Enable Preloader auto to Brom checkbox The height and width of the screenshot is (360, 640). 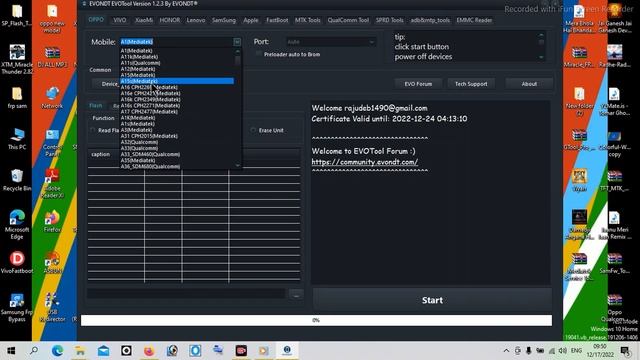pos(259,54)
